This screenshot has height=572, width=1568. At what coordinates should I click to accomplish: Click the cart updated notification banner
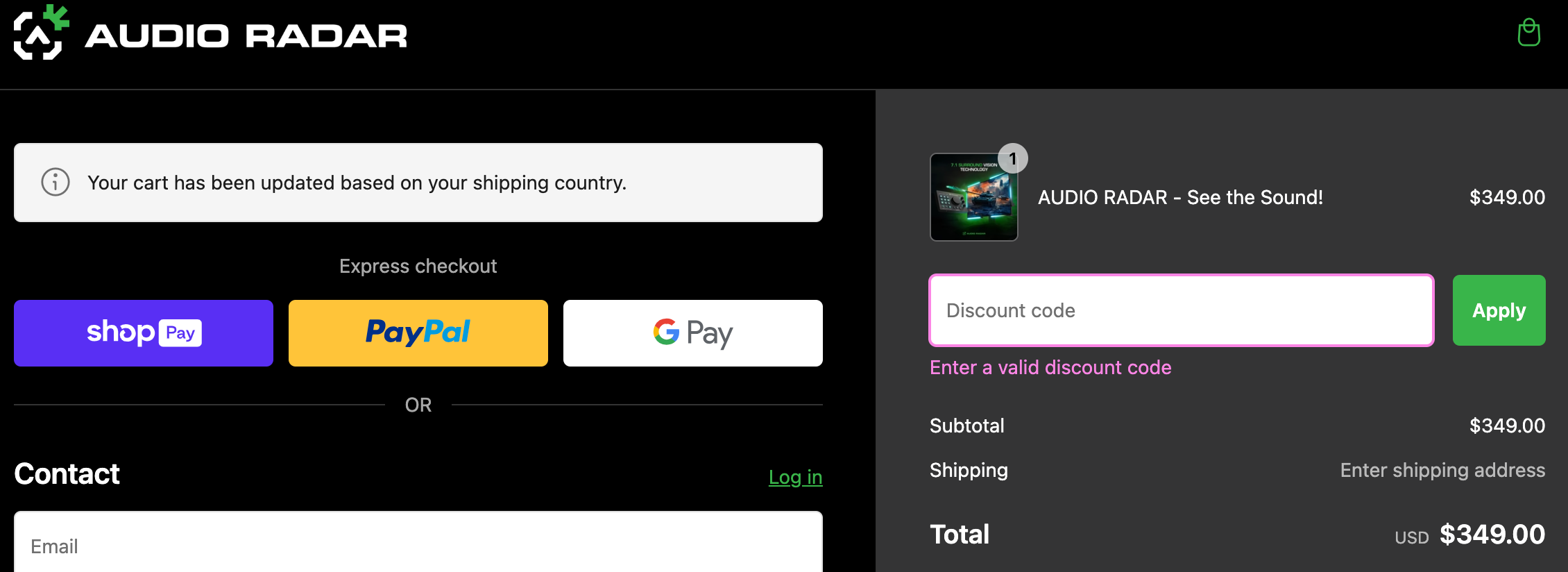click(418, 183)
